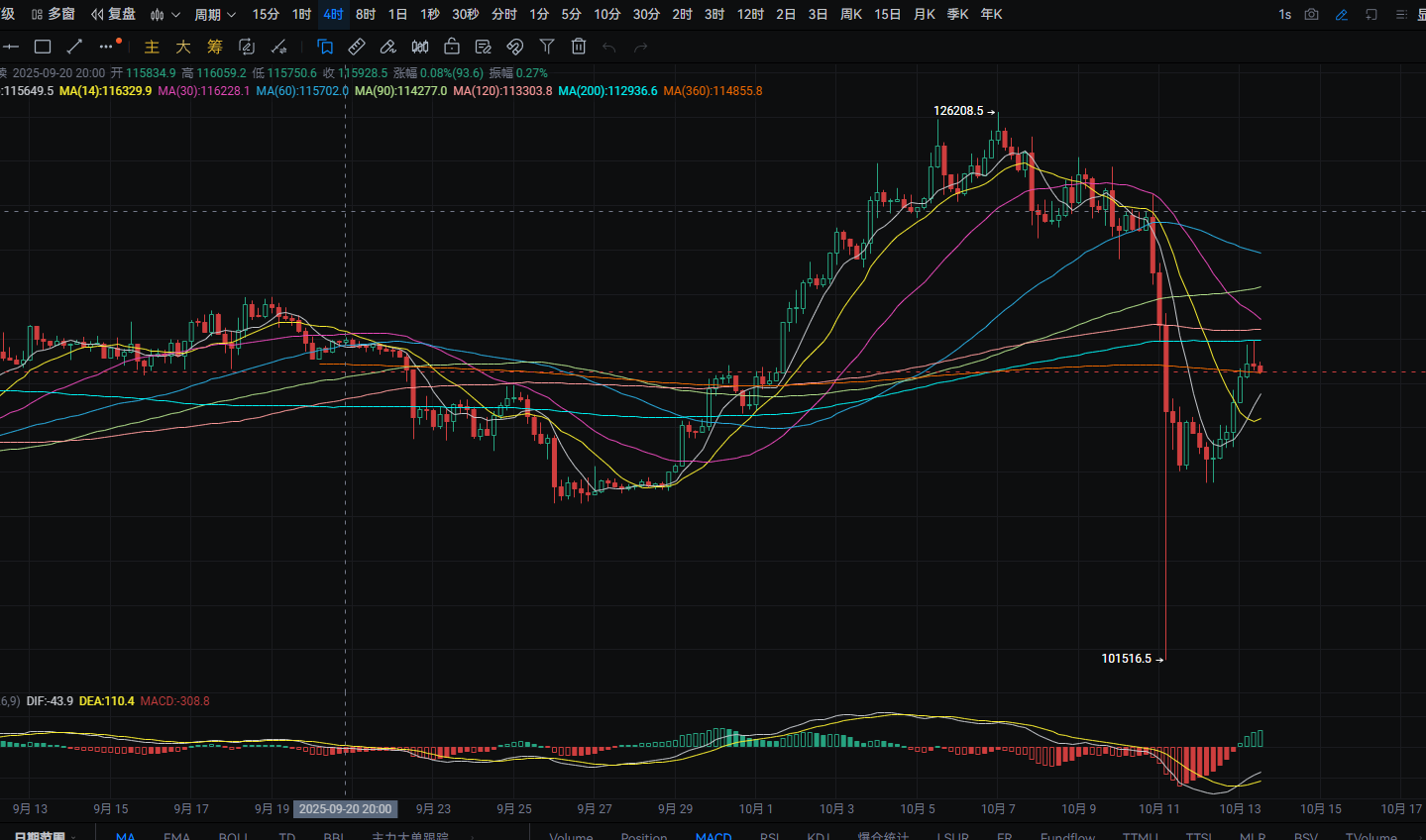Select the 周K weekly timeframe
Screen dimensions: 1426x840
point(850,14)
